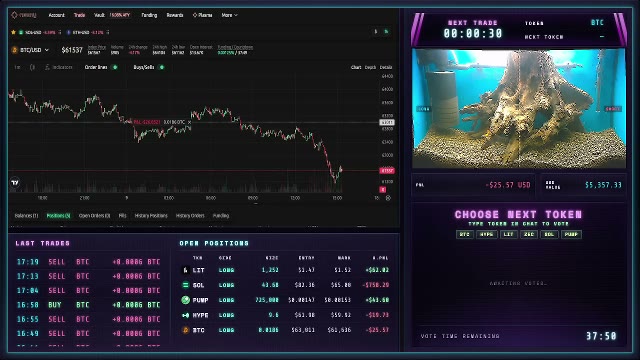Vote for the BTC token button
The image size is (640, 360).
(464, 234)
